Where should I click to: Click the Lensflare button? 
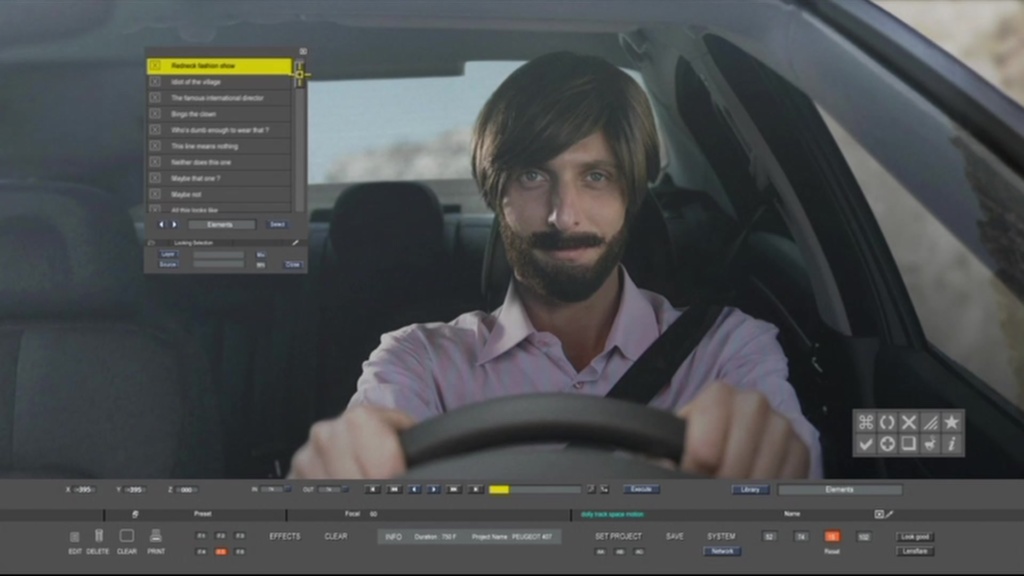(x=915, y=551)
